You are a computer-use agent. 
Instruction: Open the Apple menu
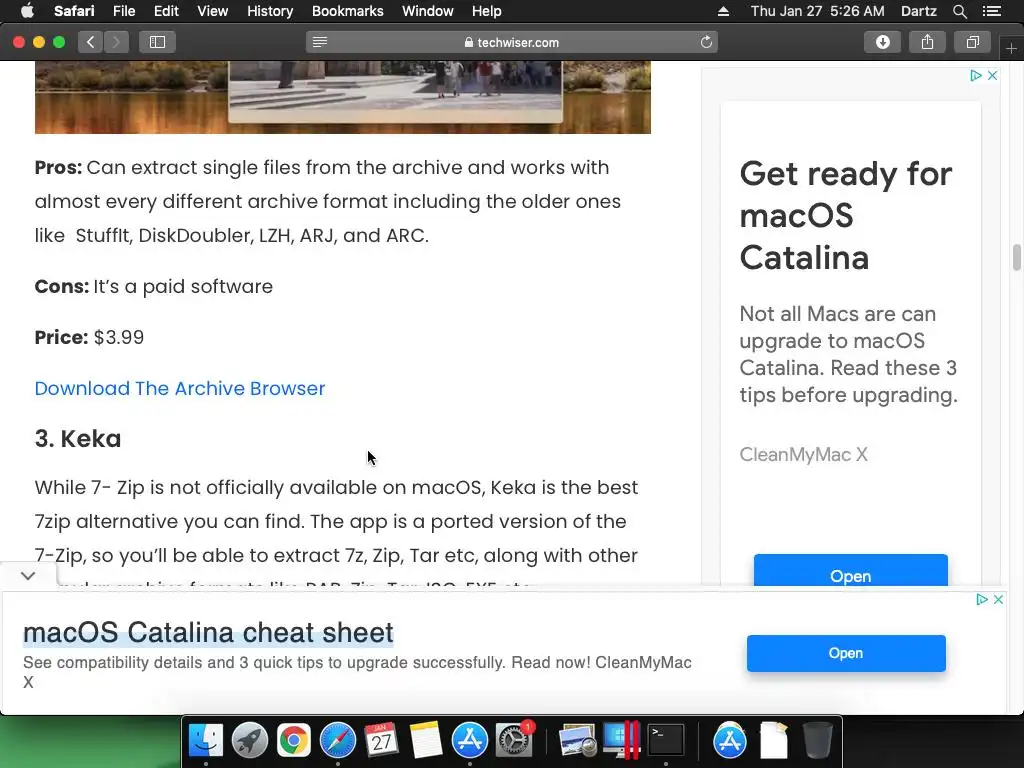click(27, 11)
